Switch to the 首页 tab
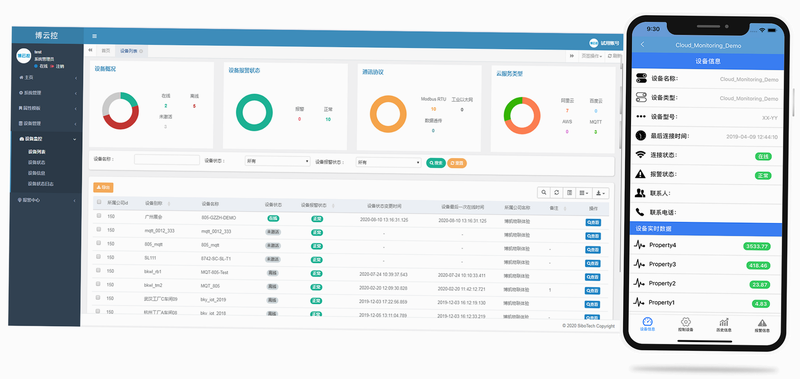The width and height of the screenshot is (800, 379). click(106, 50)
